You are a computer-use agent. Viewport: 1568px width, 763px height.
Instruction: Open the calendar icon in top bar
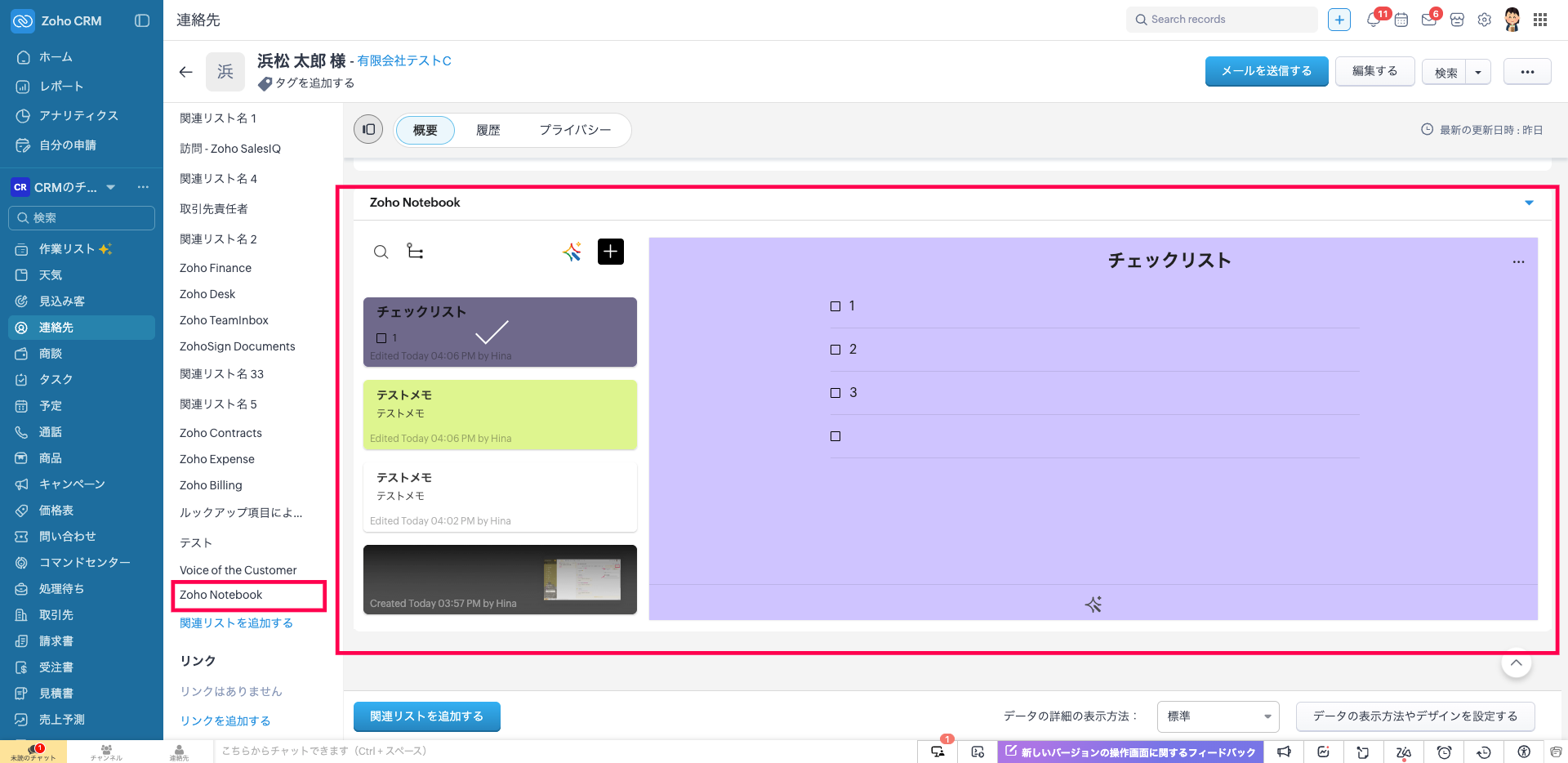(x=1401, y=20)
